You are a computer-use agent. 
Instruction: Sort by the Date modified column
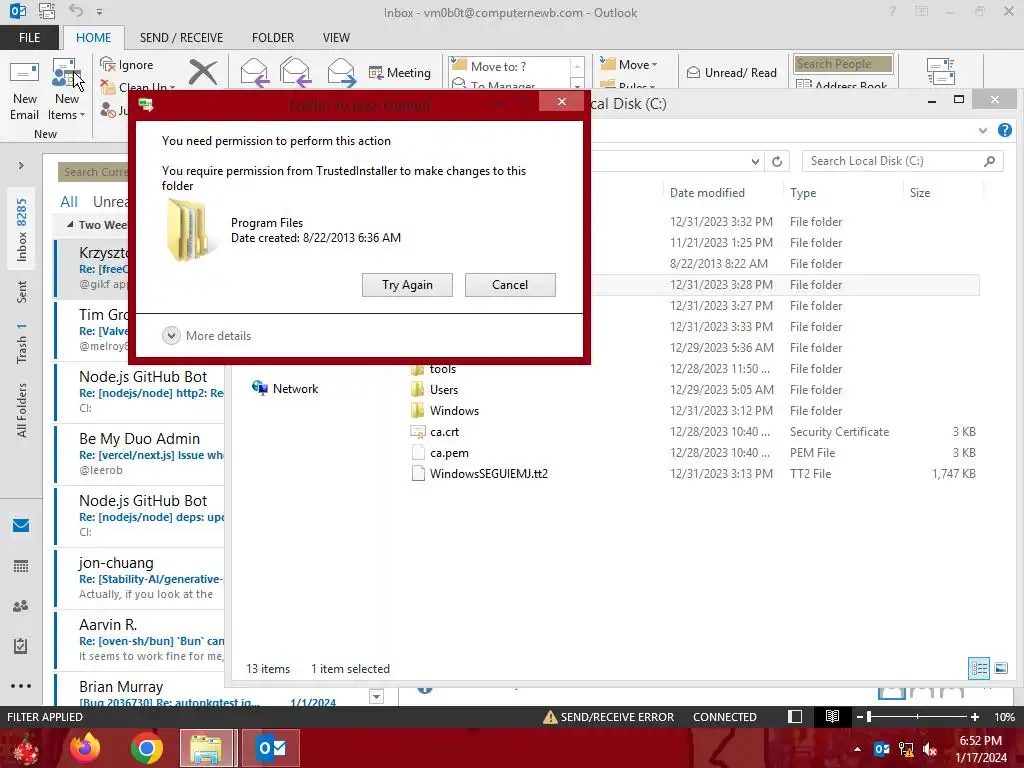pyautogui.click(x=707, y=193)
